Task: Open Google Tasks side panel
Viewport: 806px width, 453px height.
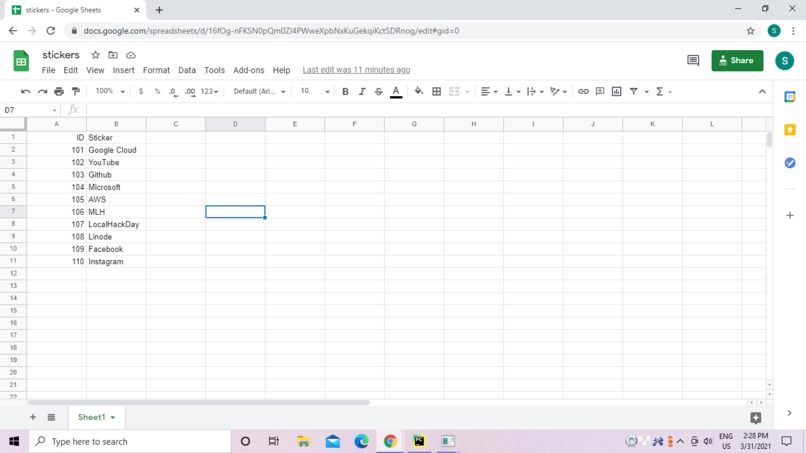Action: pyautogui.click(x=790, y=163)
